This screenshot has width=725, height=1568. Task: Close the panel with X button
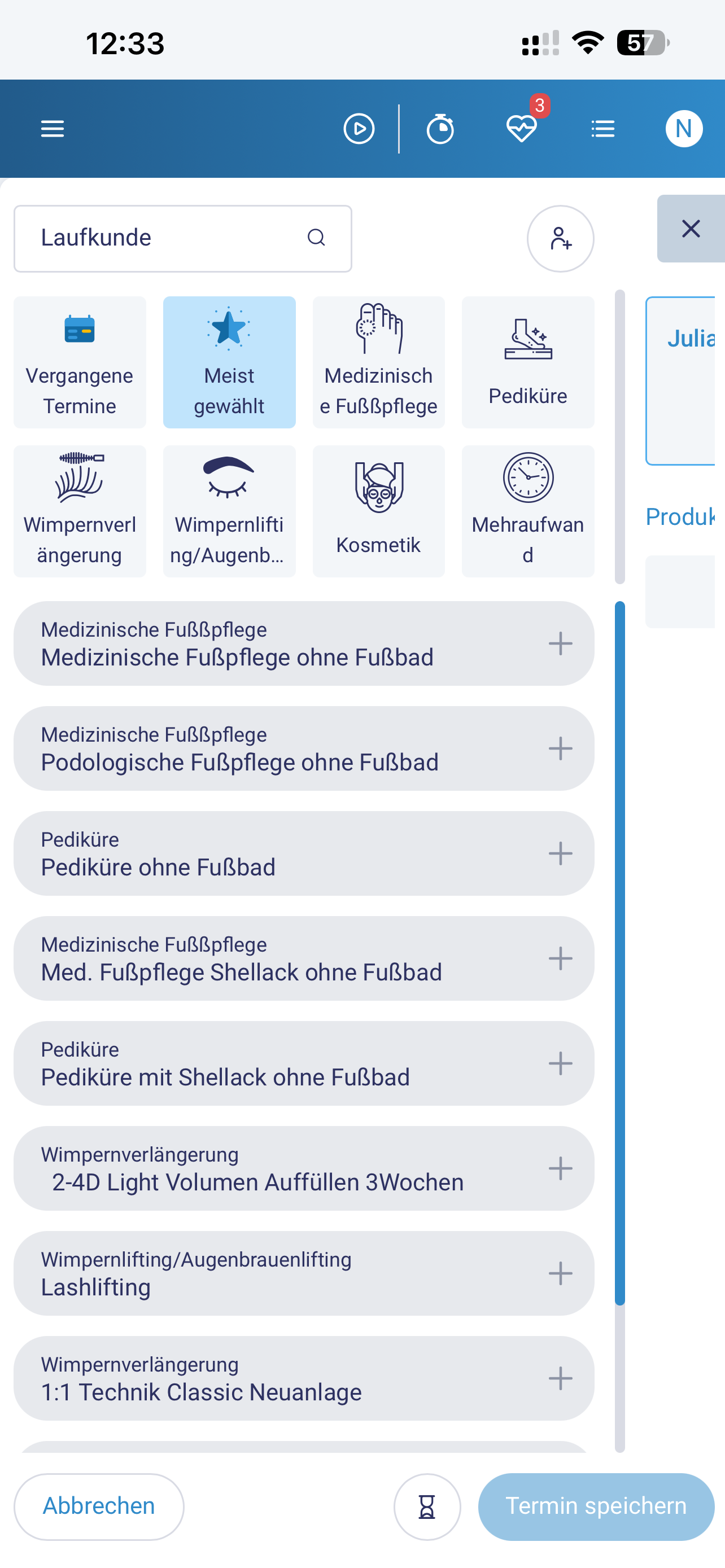691,228
